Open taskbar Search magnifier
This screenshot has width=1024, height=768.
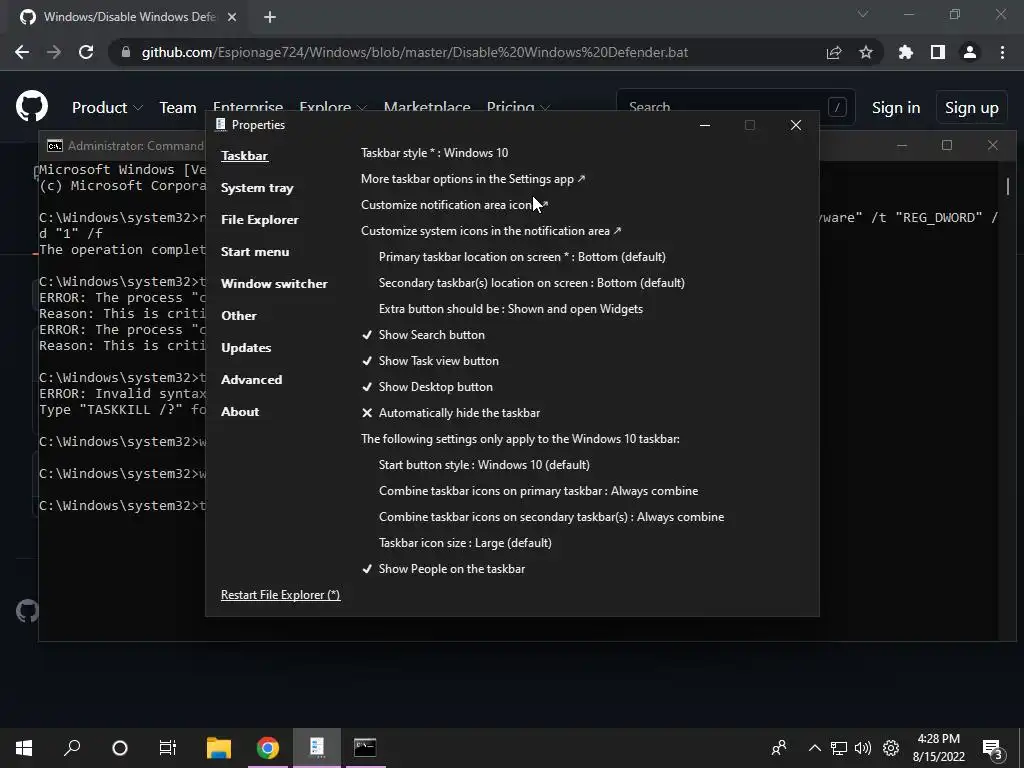click(72, 748)
